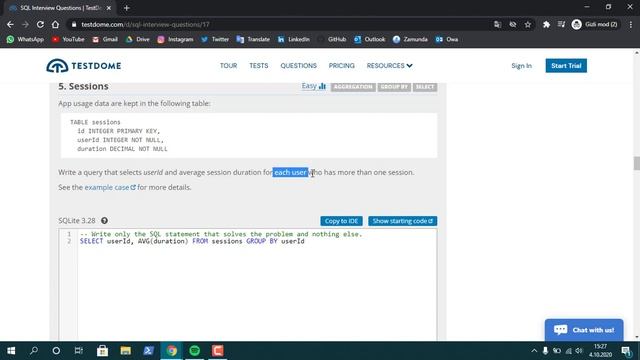640x360 pixels.
Task: Switch to Chrome on the taskbar
Action: coord(172,351)
